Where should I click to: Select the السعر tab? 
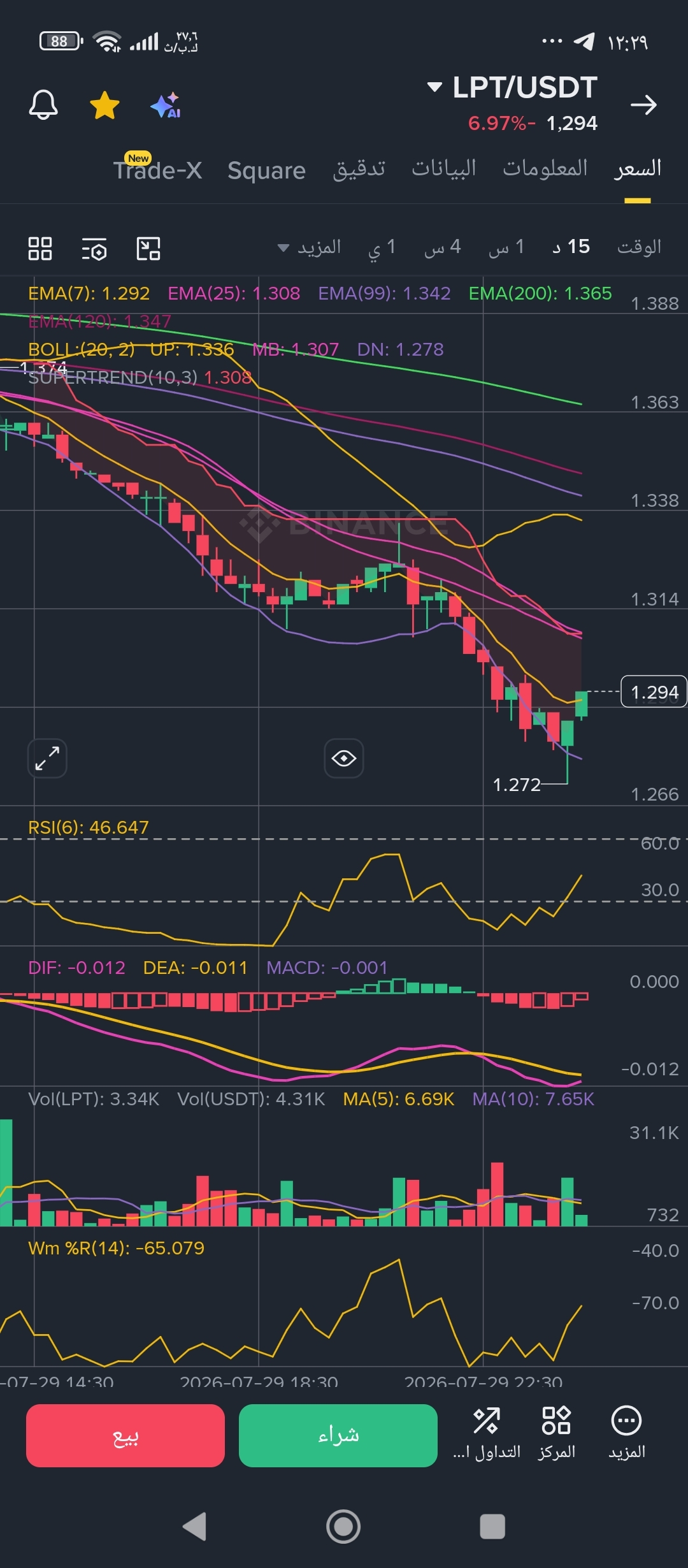638,168
